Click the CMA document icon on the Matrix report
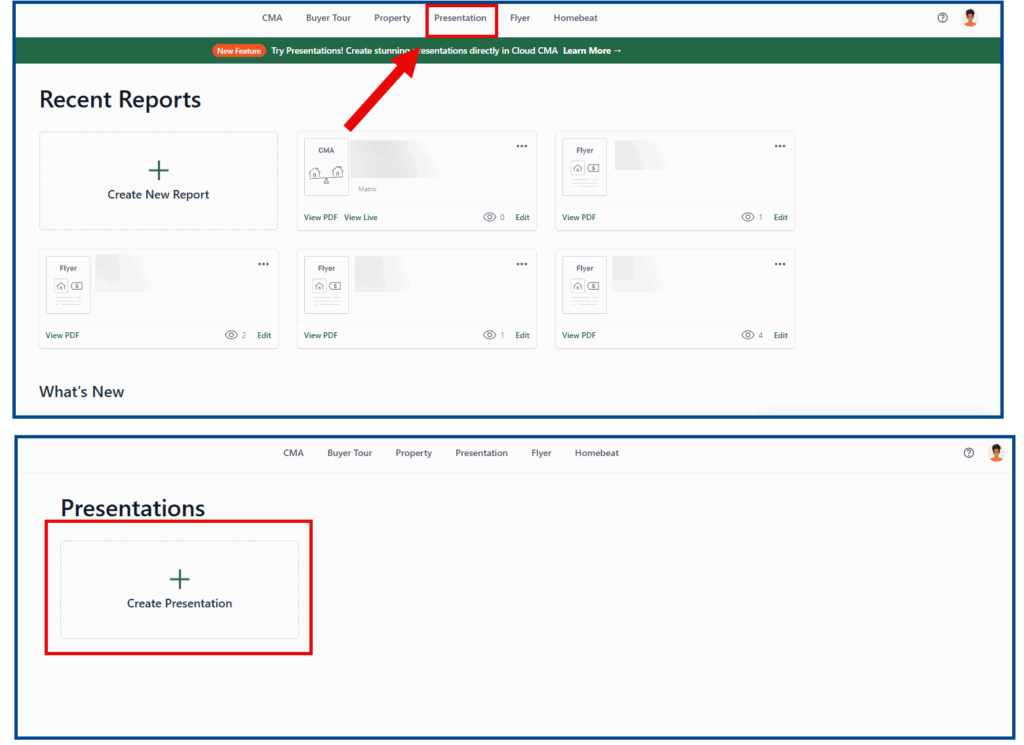The height and width of the screenshot is (745, 1024). [326, 166]
